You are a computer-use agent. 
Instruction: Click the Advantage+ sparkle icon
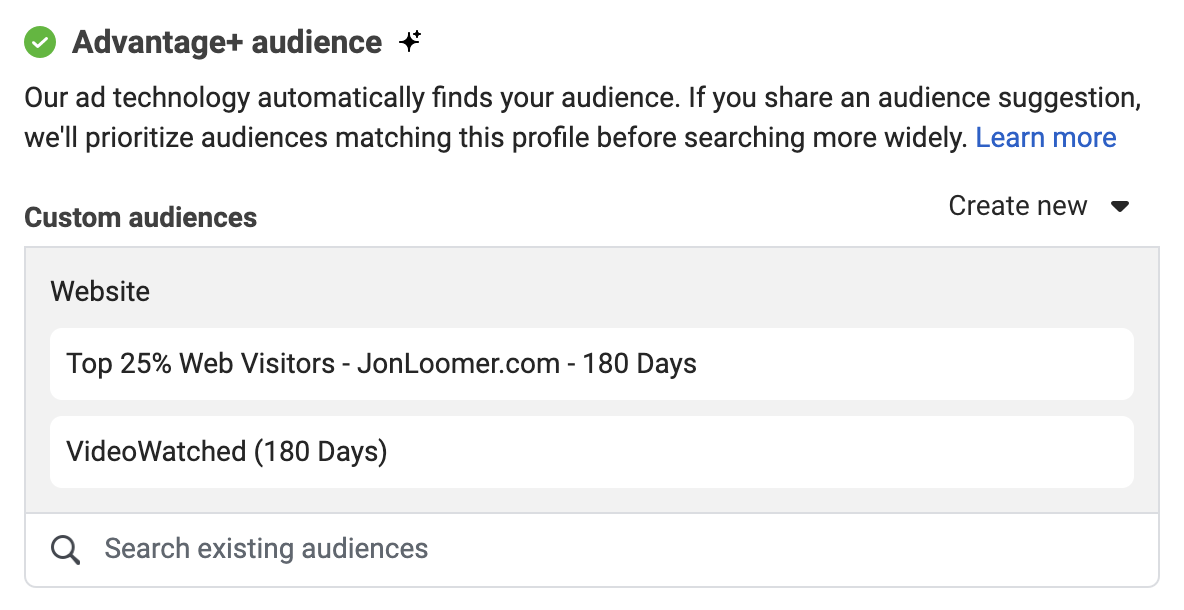click(410, 42)
